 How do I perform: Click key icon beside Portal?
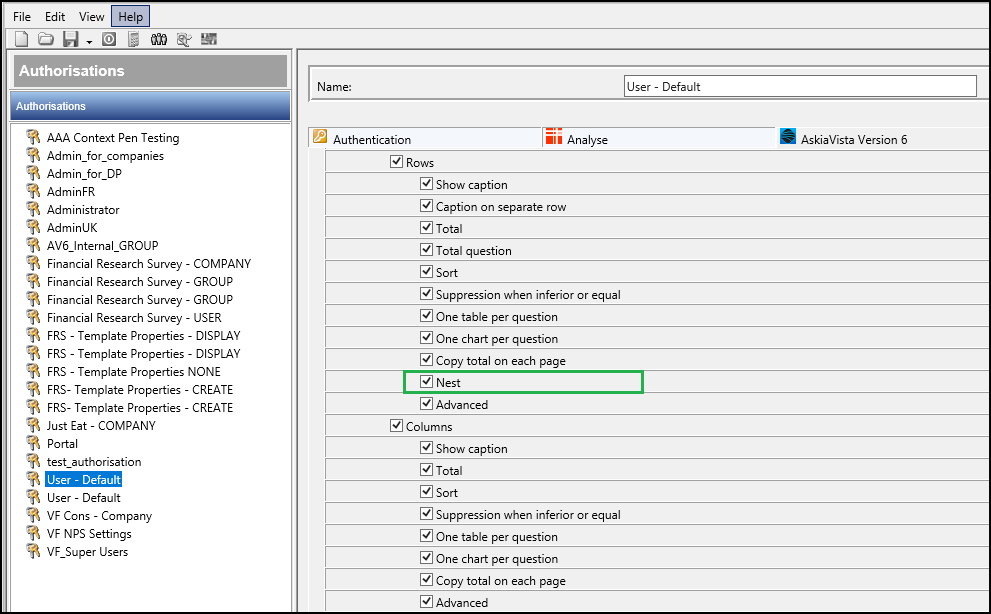tap(33, 443)
